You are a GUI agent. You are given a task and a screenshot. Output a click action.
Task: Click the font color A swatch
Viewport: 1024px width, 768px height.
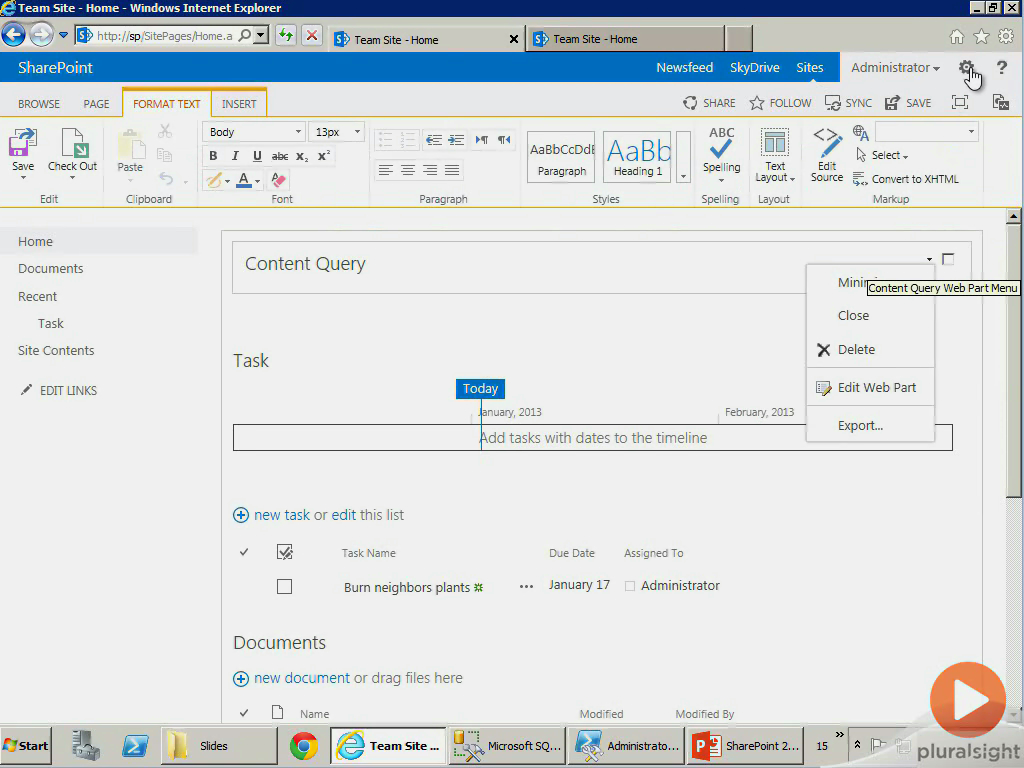tap(244, 180)
